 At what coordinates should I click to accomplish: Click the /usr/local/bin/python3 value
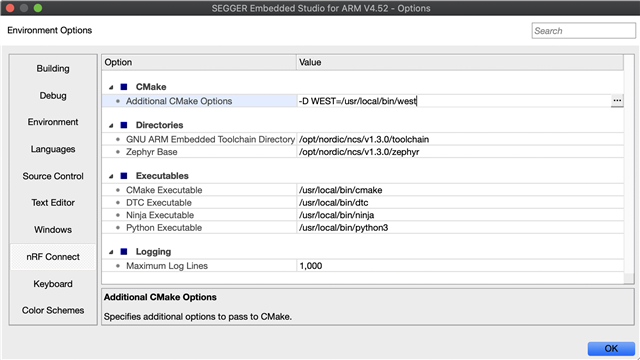click(x=343, y=228)
